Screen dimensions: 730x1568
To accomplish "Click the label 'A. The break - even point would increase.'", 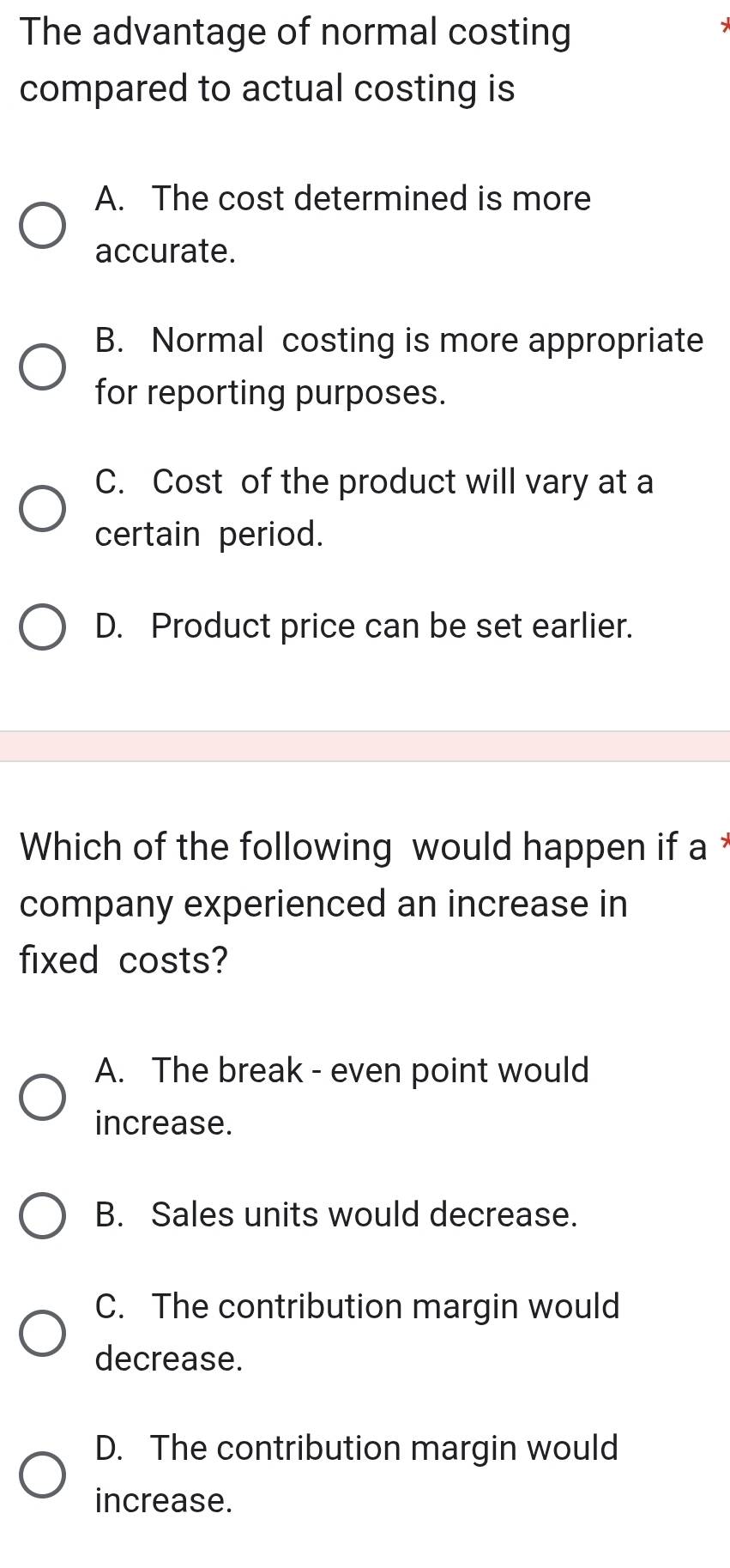I will click(x=342, y=1097).
